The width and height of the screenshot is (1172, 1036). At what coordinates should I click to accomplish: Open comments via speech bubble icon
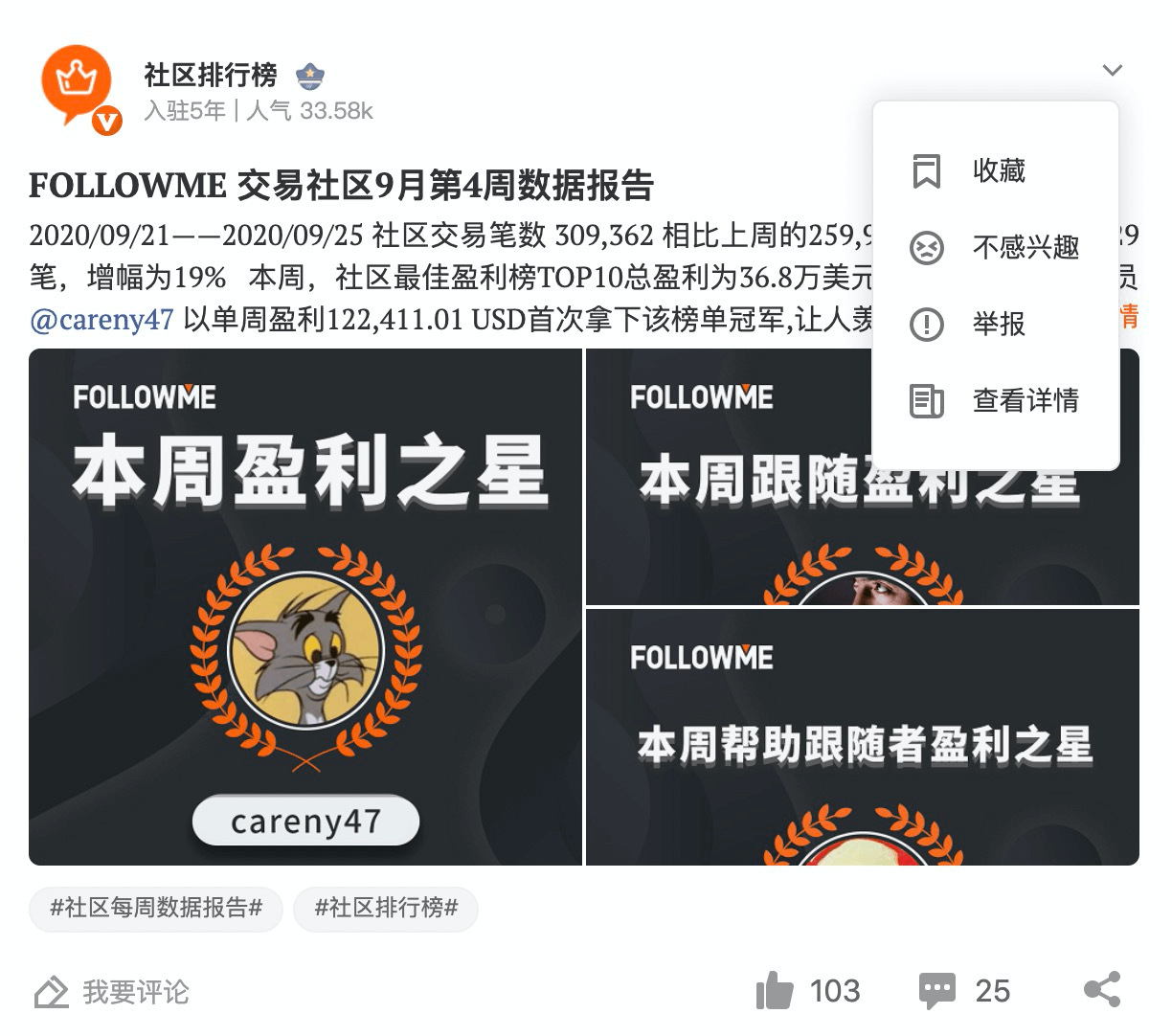936,991
